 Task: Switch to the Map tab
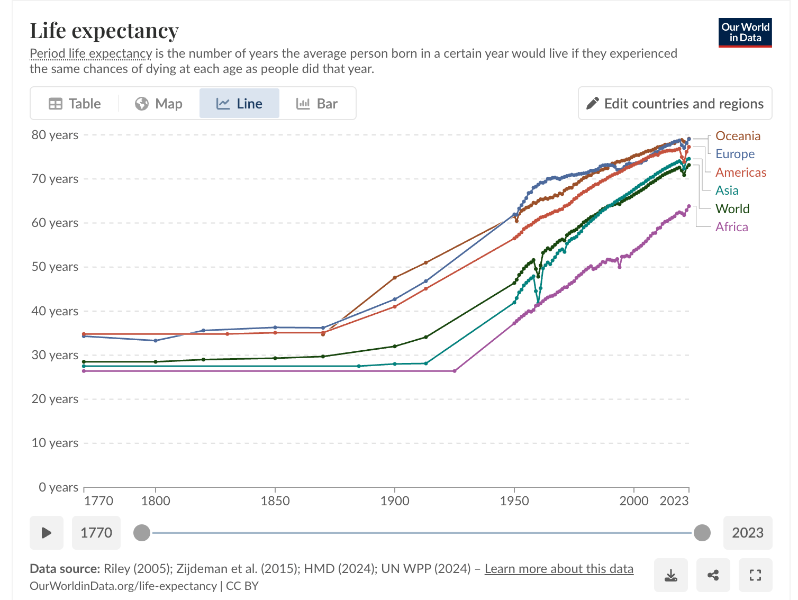158,103
